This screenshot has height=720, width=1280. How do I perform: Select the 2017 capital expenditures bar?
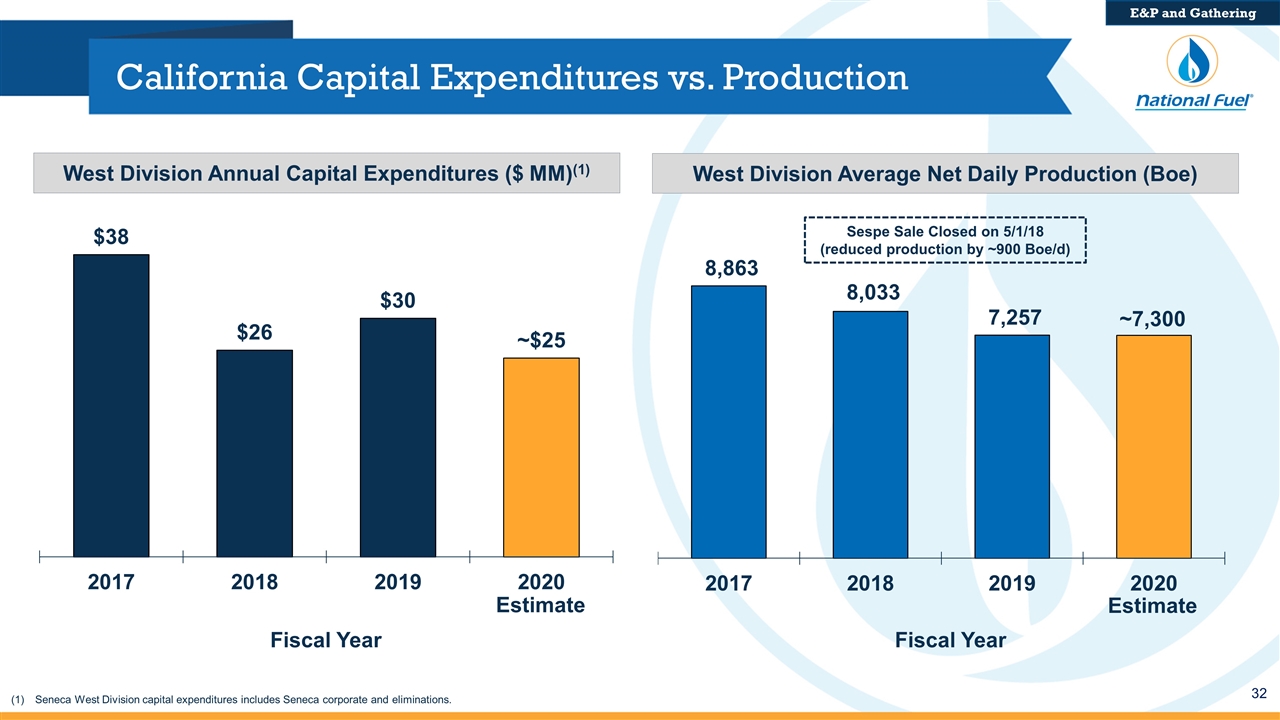coord(111,405)
